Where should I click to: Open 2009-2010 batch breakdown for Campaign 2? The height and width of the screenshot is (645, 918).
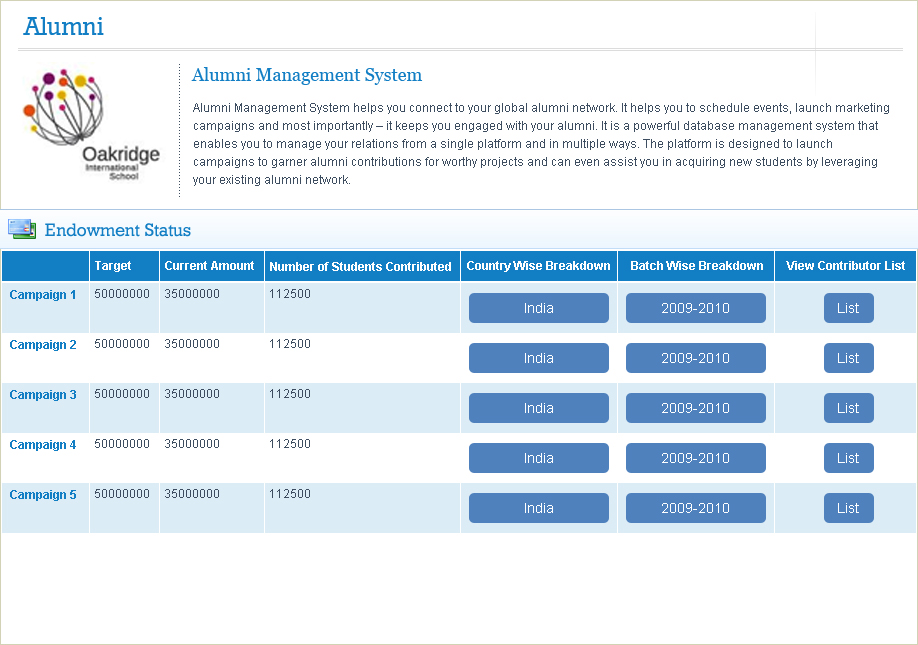click(695, 358)
